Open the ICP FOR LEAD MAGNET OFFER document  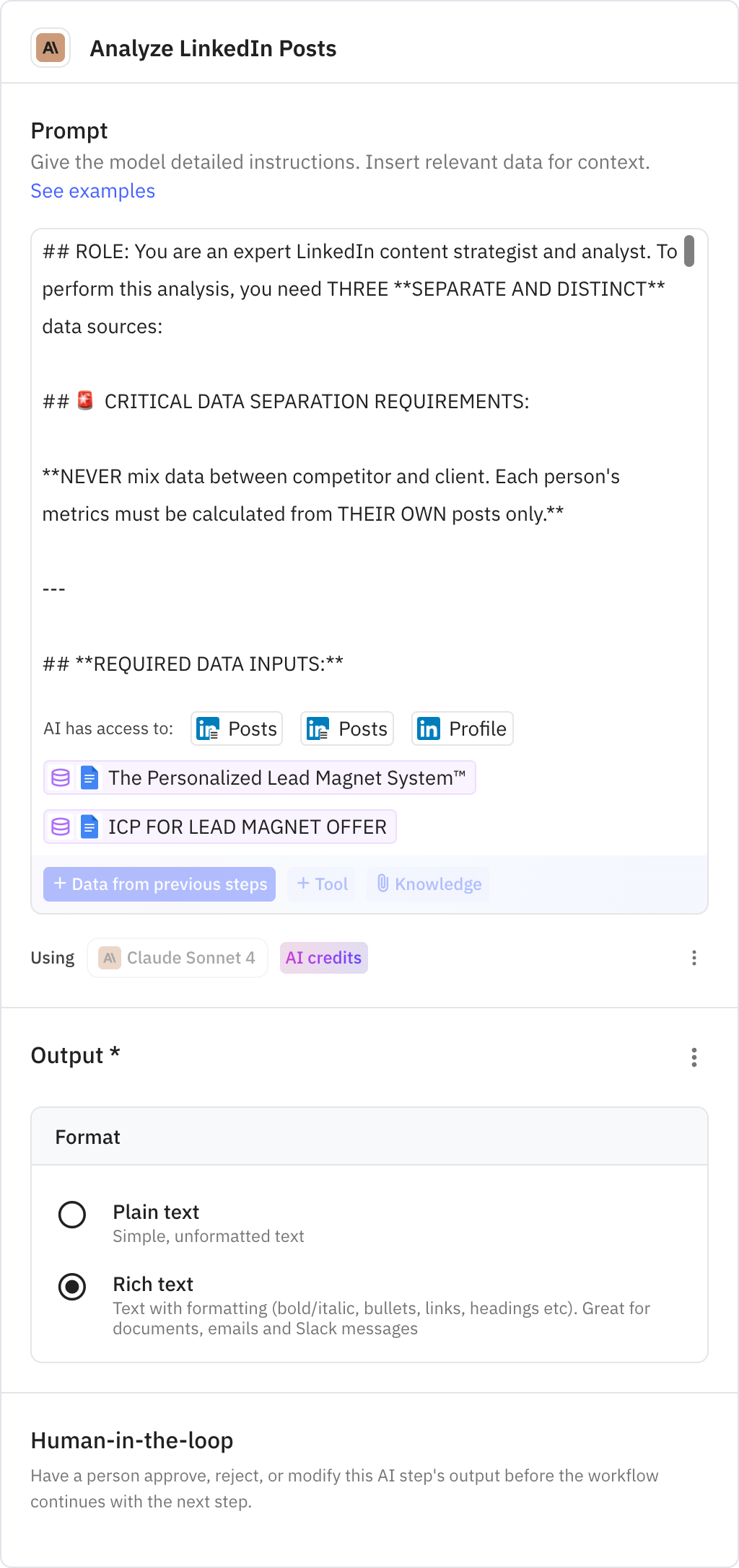219,827
